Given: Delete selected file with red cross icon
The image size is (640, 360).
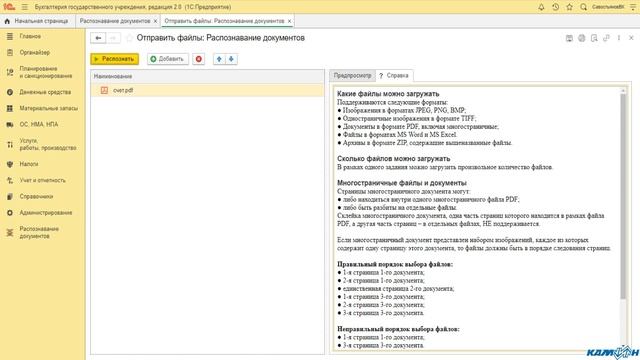Looking at the screenshot, I should [199, 59].
